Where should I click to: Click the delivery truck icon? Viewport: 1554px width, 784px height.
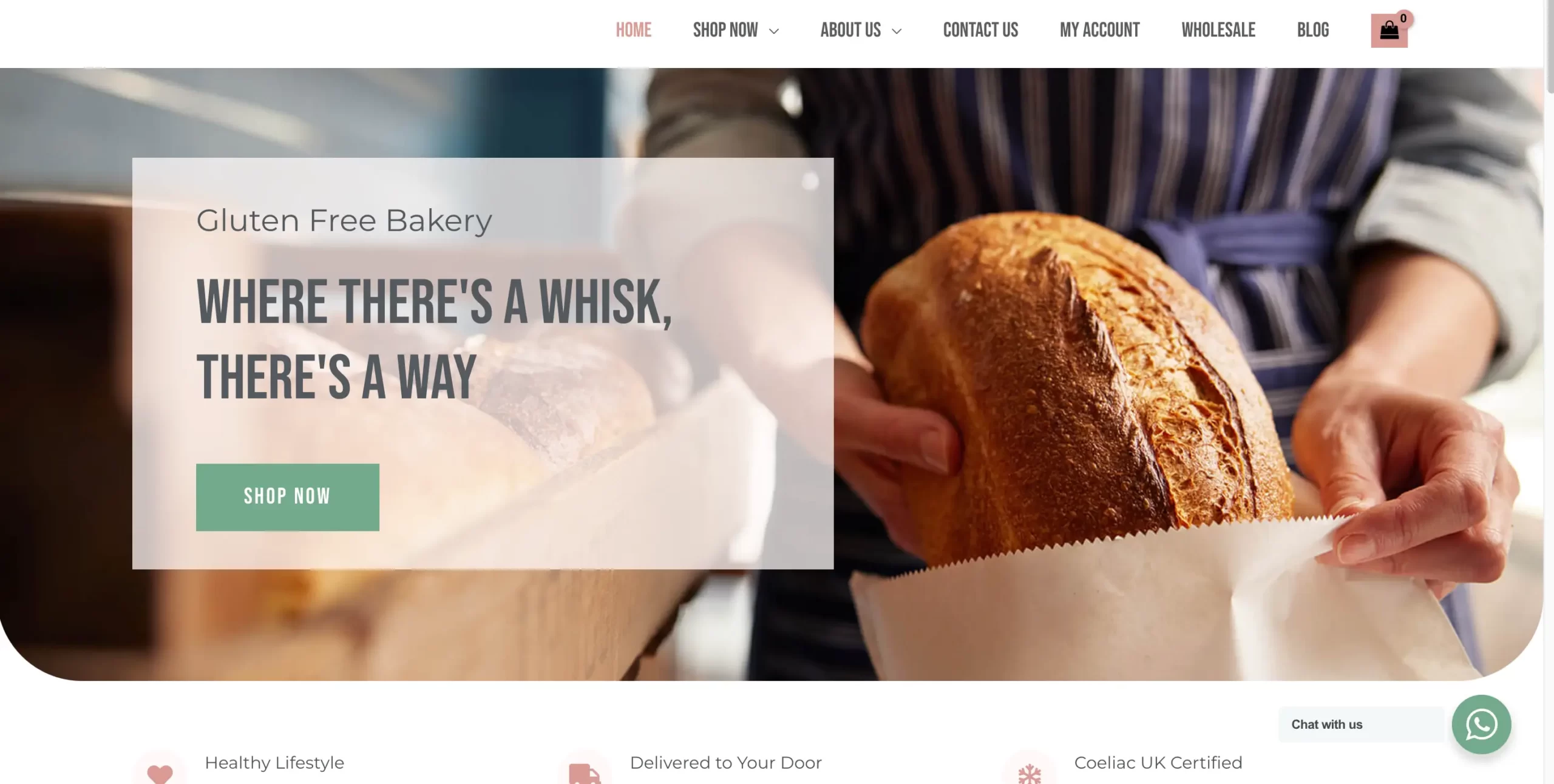click(585, 774)
